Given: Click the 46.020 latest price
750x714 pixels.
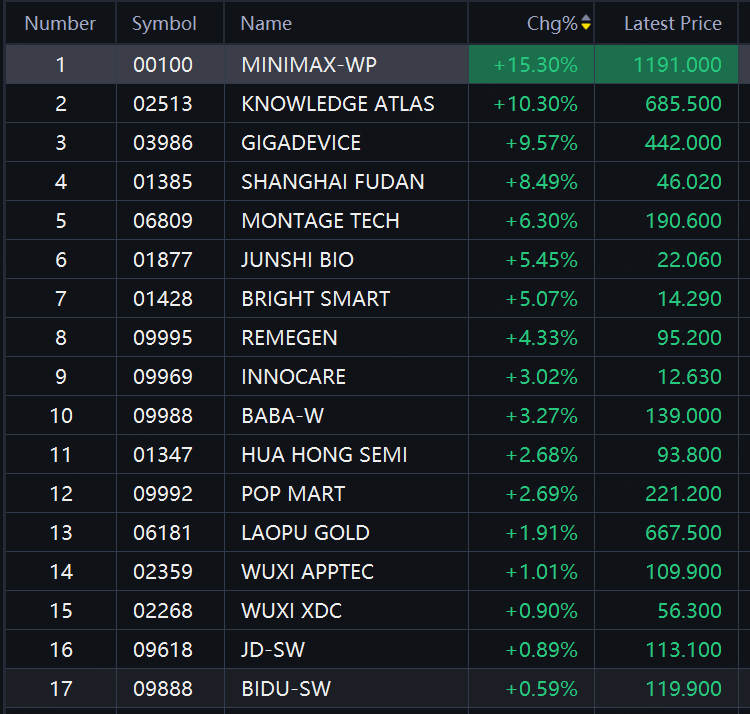Looking at the screenshot, I should 689,182.
